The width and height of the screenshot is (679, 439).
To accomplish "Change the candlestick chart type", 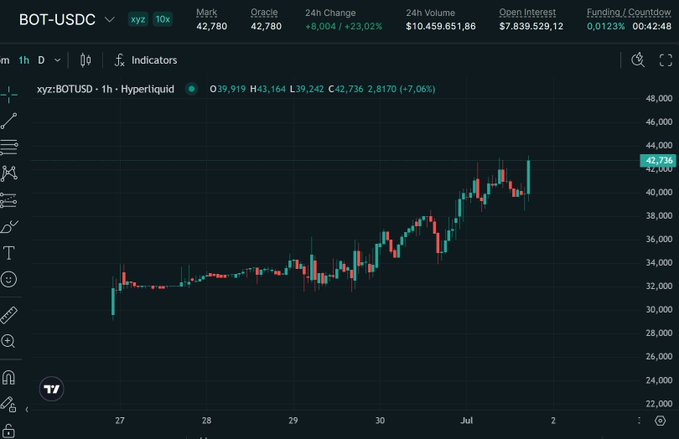I will [x=86, y=60].
